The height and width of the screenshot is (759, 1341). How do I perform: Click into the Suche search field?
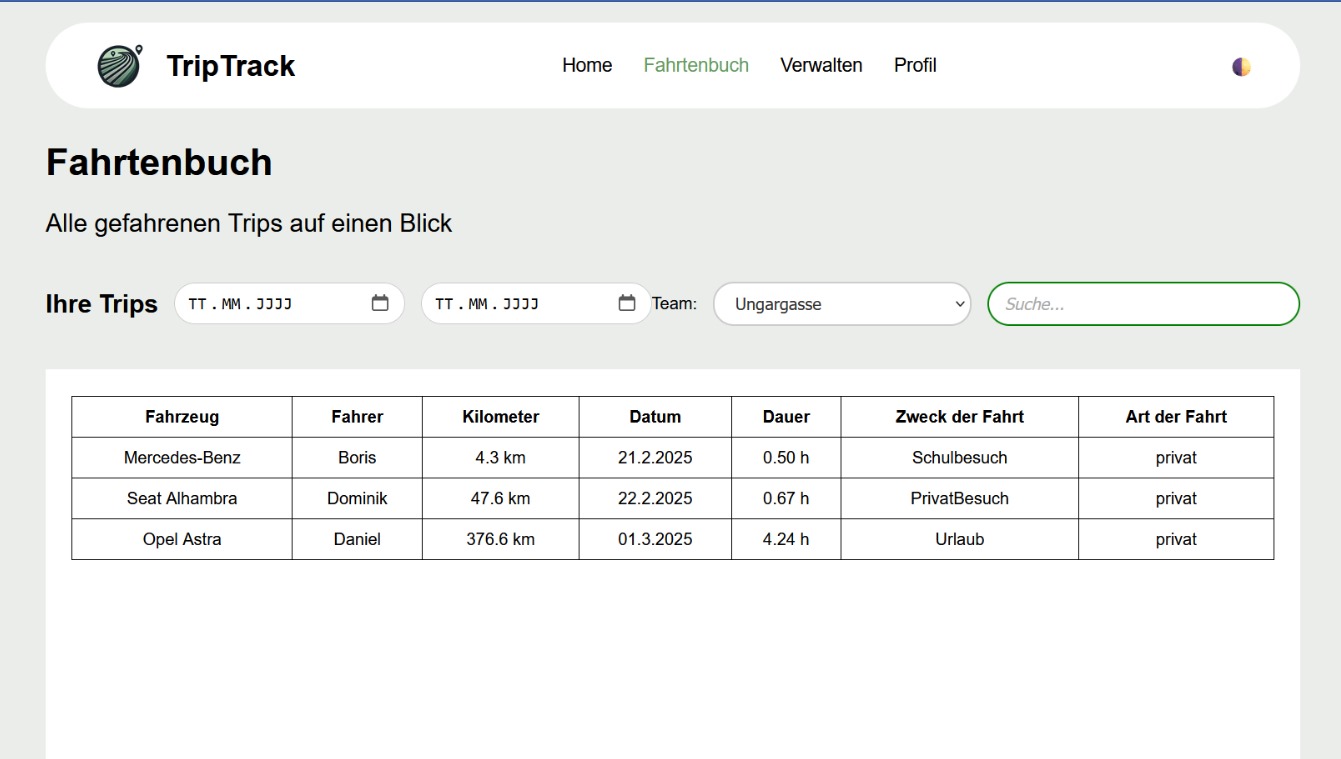tap(1142, 304)
